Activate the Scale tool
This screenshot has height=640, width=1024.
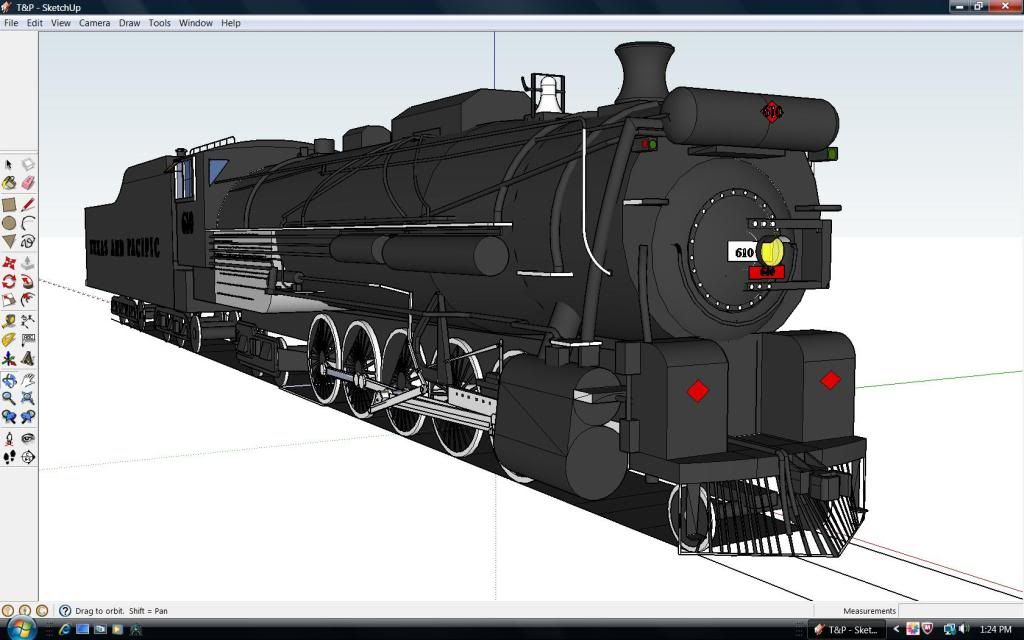(x=8, y=300)
